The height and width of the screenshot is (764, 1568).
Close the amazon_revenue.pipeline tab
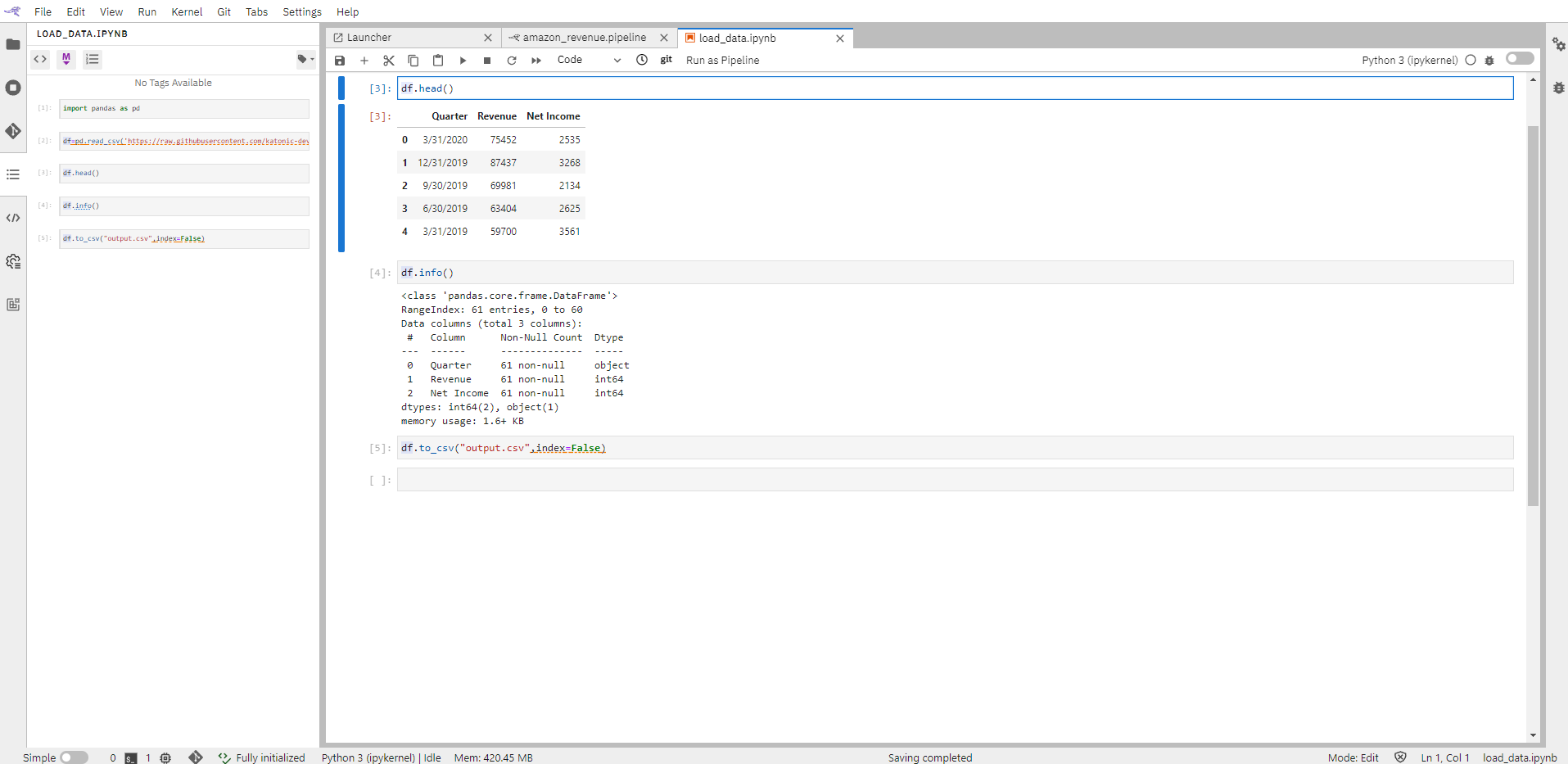(x=664, y=38)
